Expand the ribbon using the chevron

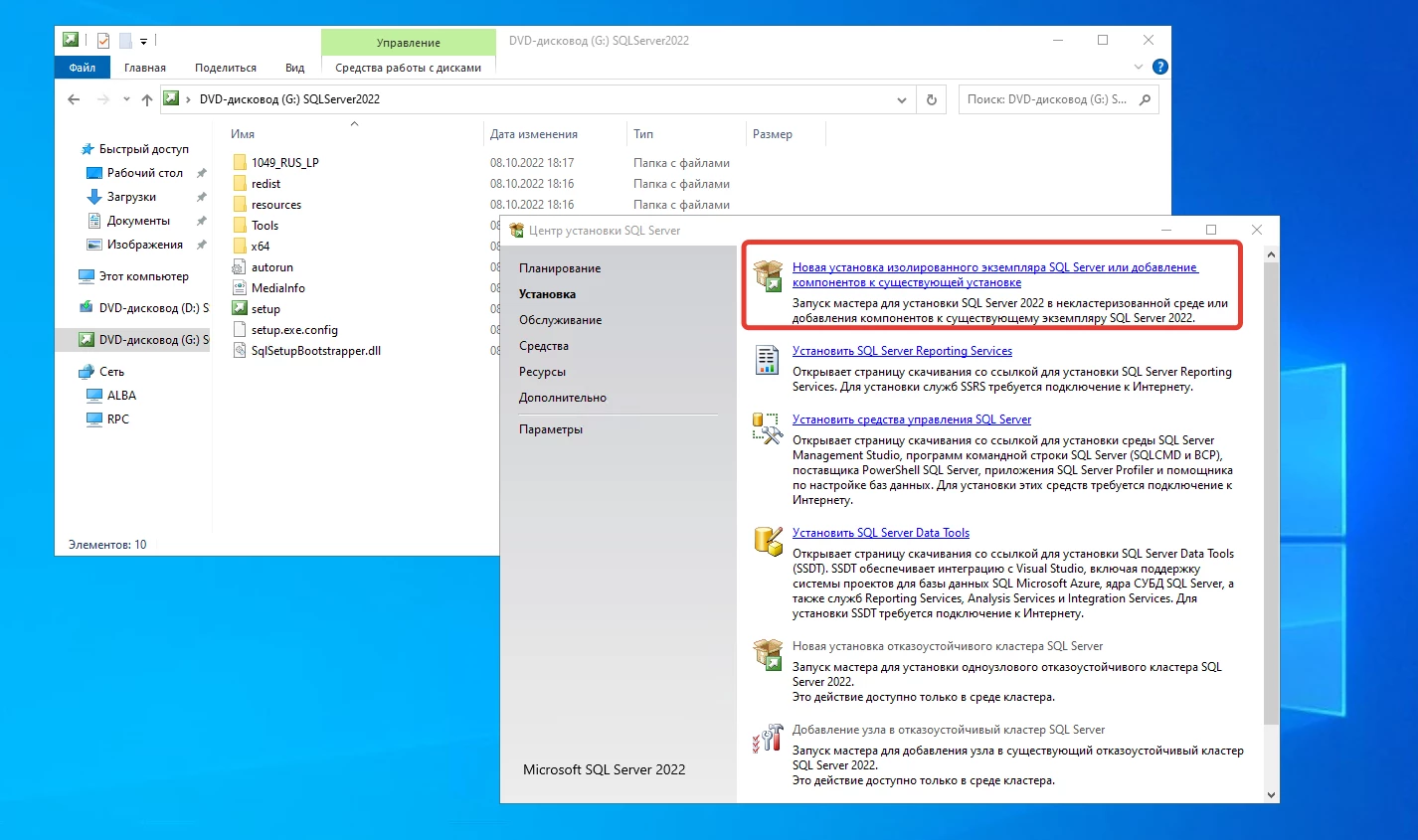[1139, 67]
